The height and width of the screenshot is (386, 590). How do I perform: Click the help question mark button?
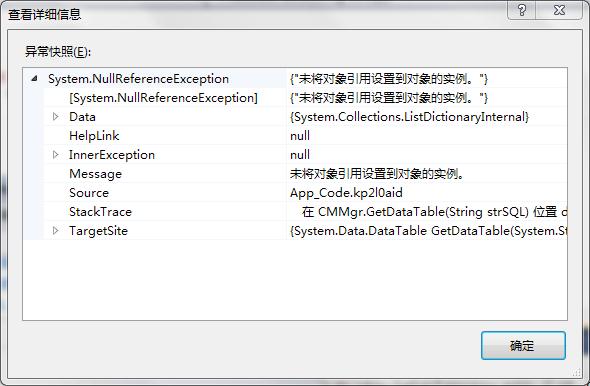coord(521,9)
